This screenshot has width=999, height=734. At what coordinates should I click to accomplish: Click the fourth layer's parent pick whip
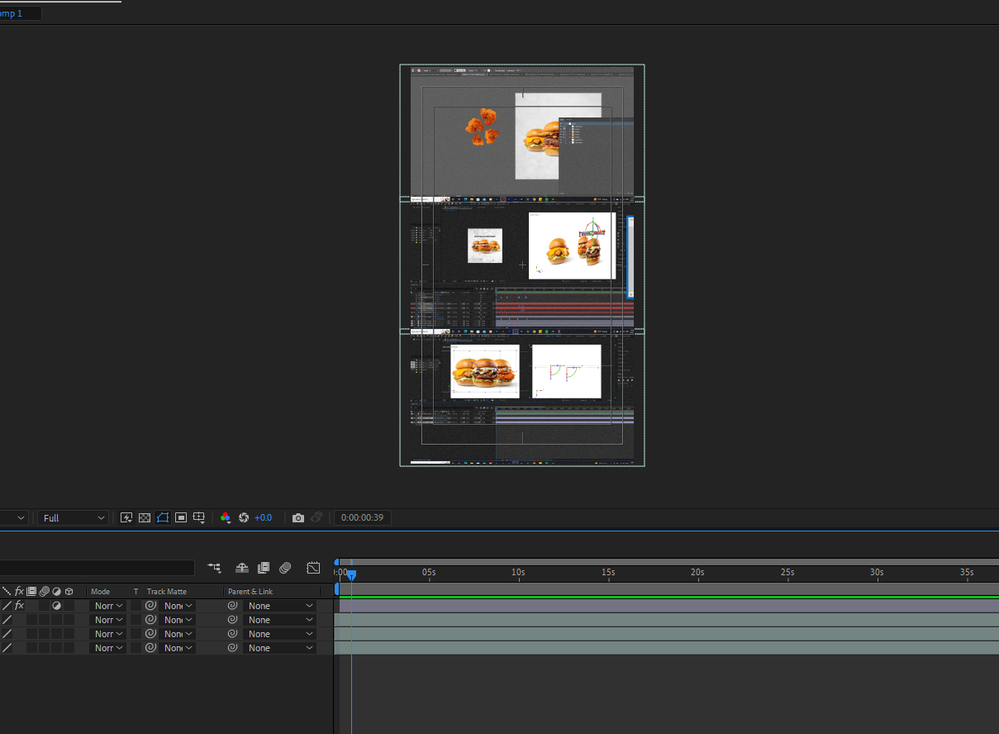233,647
